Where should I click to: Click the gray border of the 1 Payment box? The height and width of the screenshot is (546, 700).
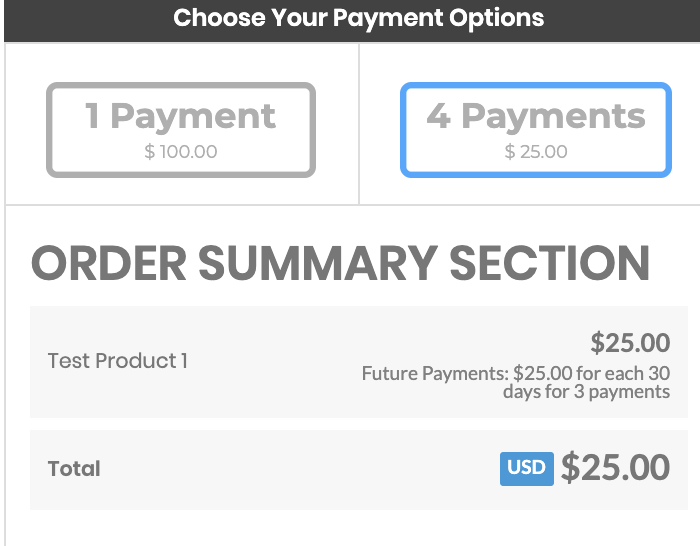(x=50, y=130)
